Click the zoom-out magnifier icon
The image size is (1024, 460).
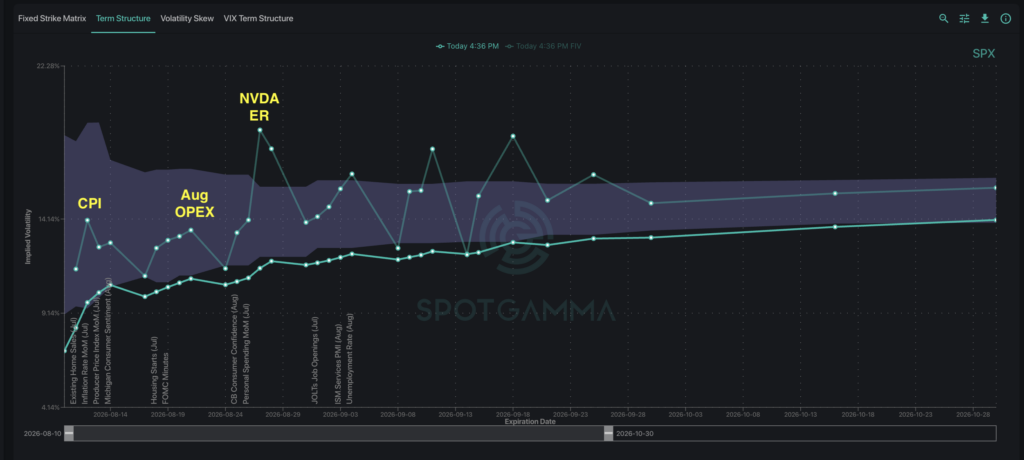tap(944, 18)
